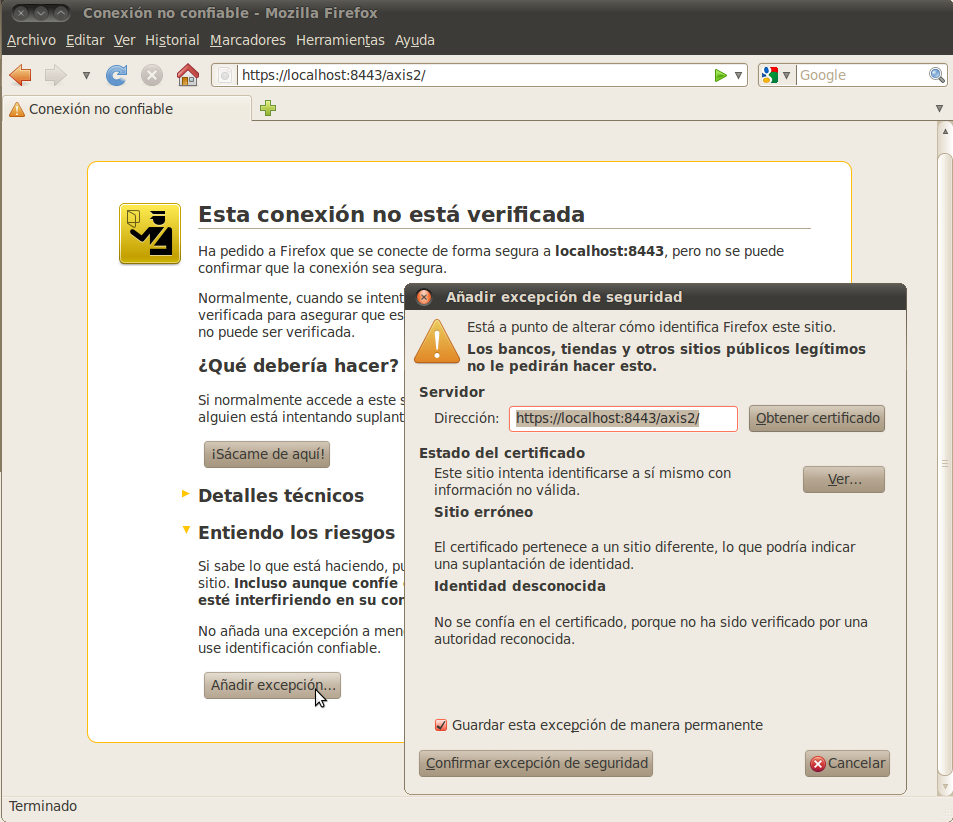Click the magnifier search icon

[937, 75]
